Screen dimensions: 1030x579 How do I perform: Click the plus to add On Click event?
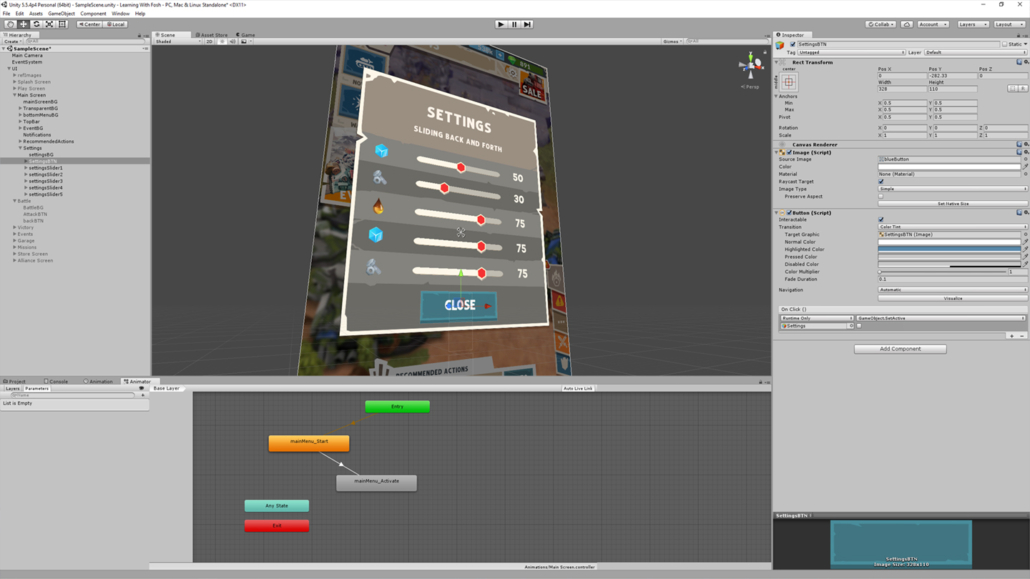[x=1012, y=336]
